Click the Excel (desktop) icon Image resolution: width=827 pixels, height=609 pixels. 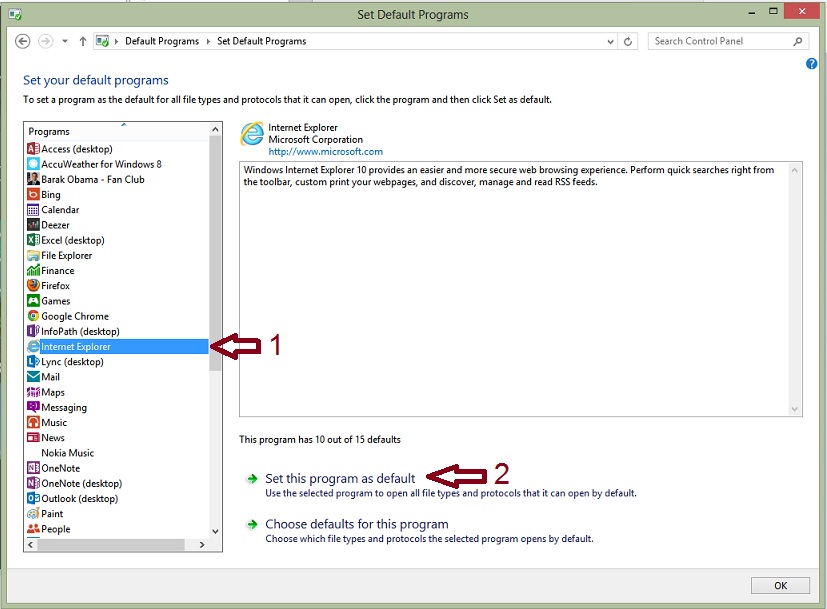coord(33,240)
